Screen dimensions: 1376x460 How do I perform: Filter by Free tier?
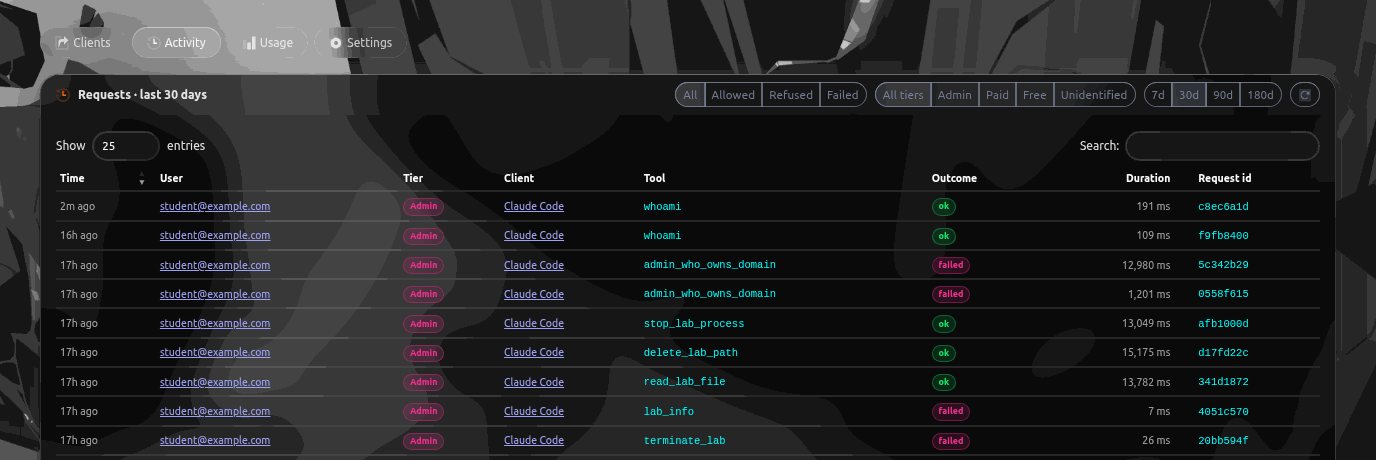coord(1035,95)
